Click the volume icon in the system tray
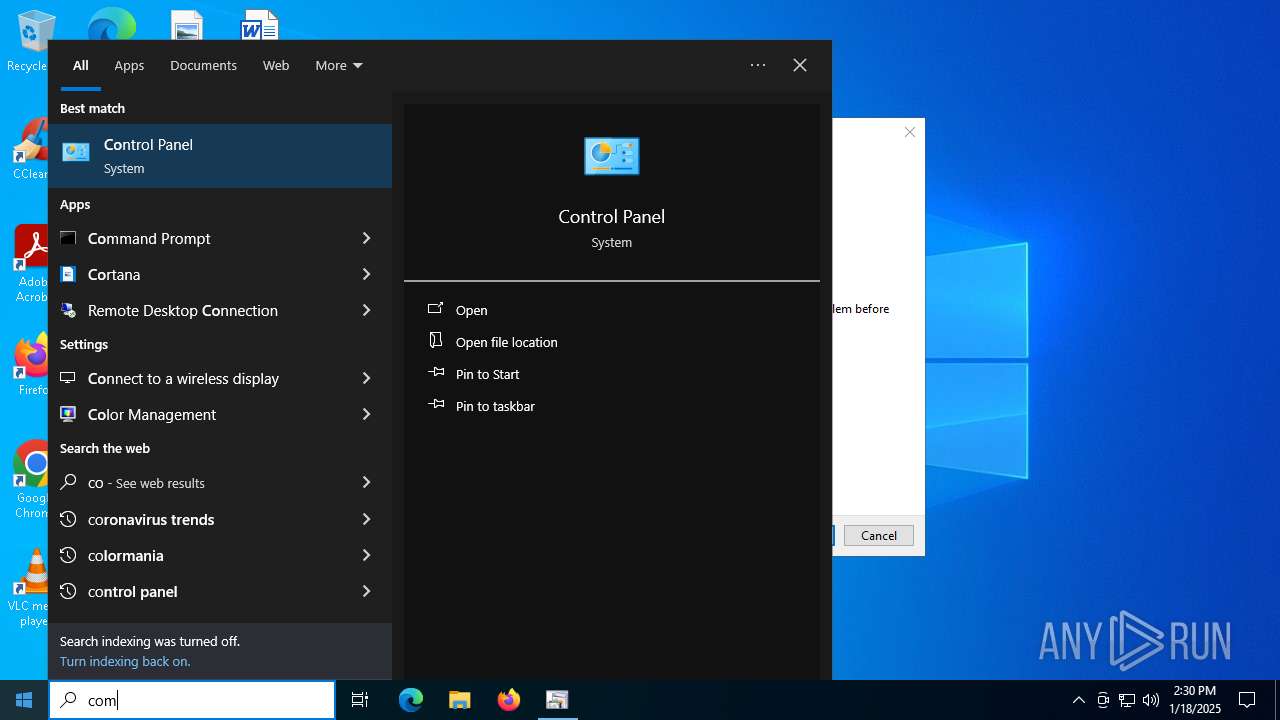This screenshot has width=1280, height=720. (1151, 700)
